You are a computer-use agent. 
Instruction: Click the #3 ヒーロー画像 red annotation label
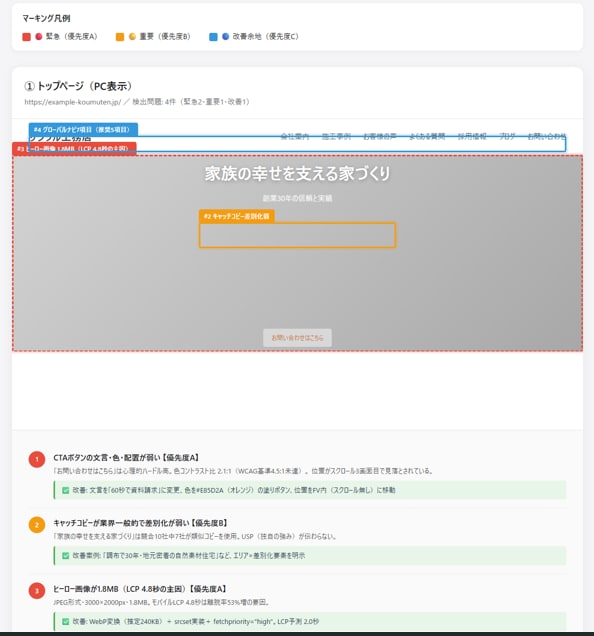click(x=74, y=148)
